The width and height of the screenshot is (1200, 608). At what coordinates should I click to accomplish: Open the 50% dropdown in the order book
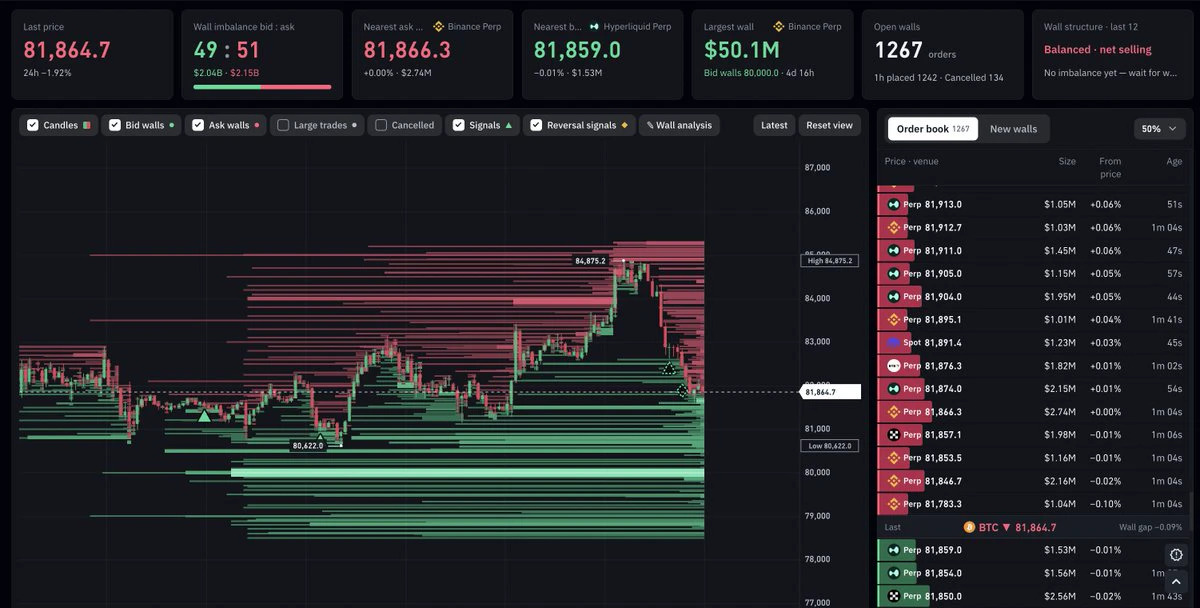1158,129
